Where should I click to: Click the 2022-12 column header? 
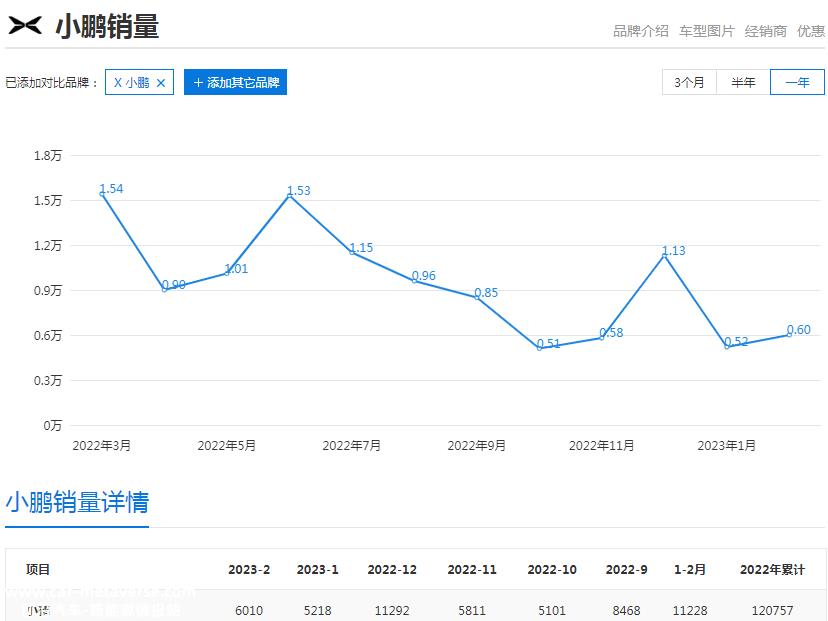392,570
